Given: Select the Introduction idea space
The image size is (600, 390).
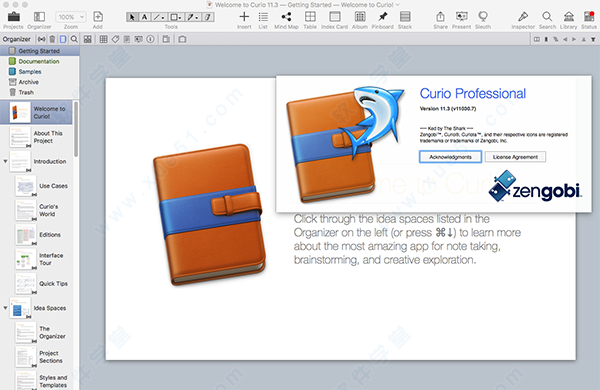Looking at the screenshot, I should (x=36, y=161).
